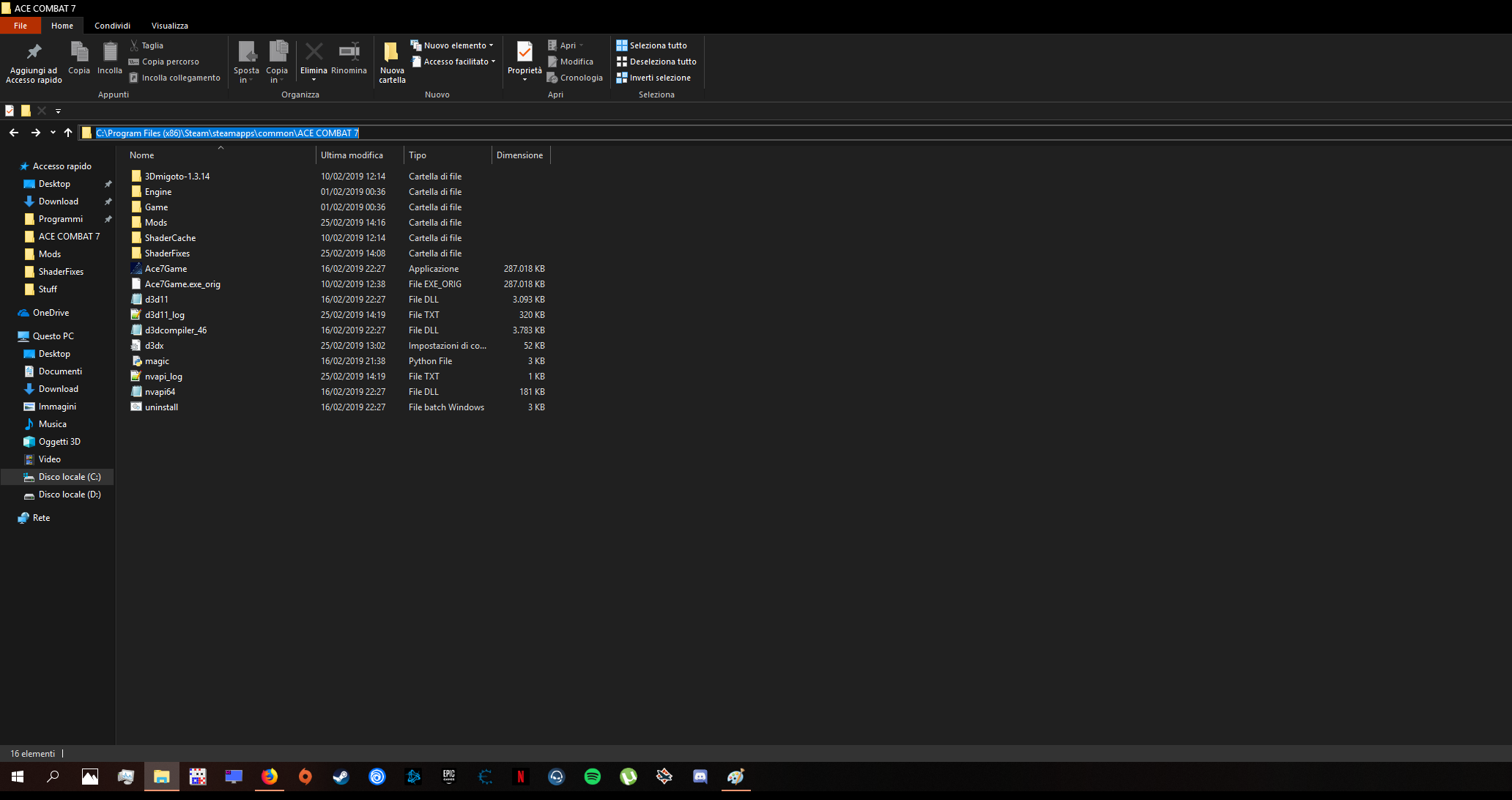Go forward with the forward arrow
This screenshot has height=800, width=1512.
[x=35, y=133]
